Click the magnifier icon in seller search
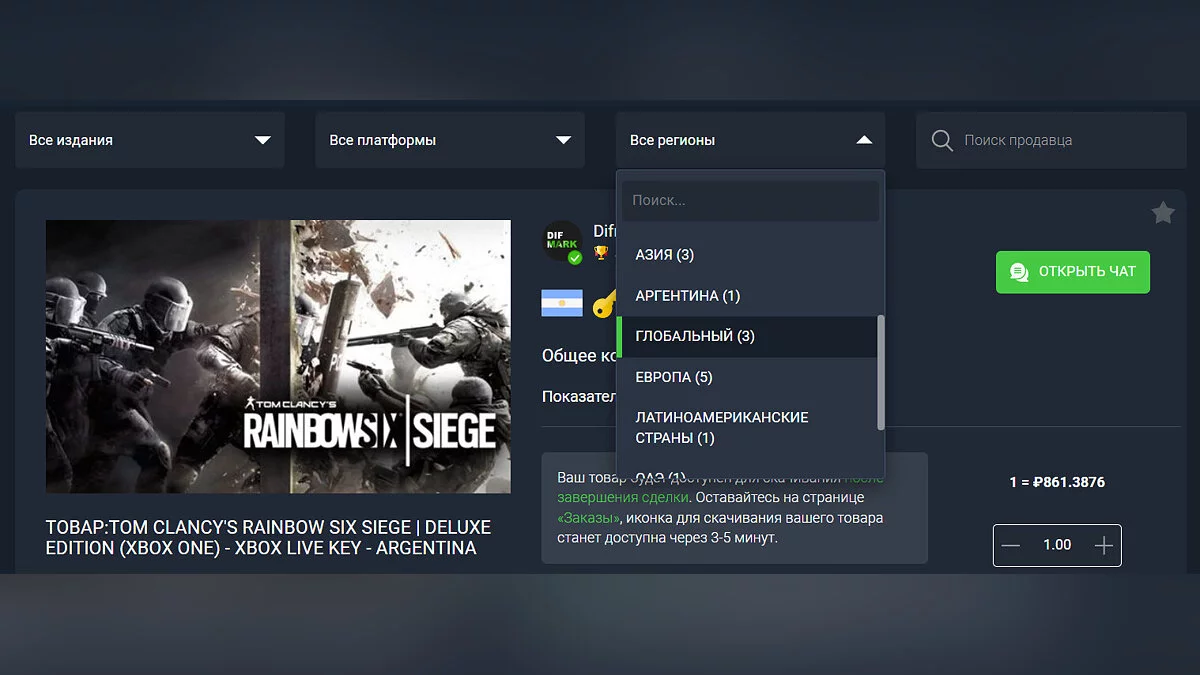This screenshot has height=675, width=1200. [941, 140]
